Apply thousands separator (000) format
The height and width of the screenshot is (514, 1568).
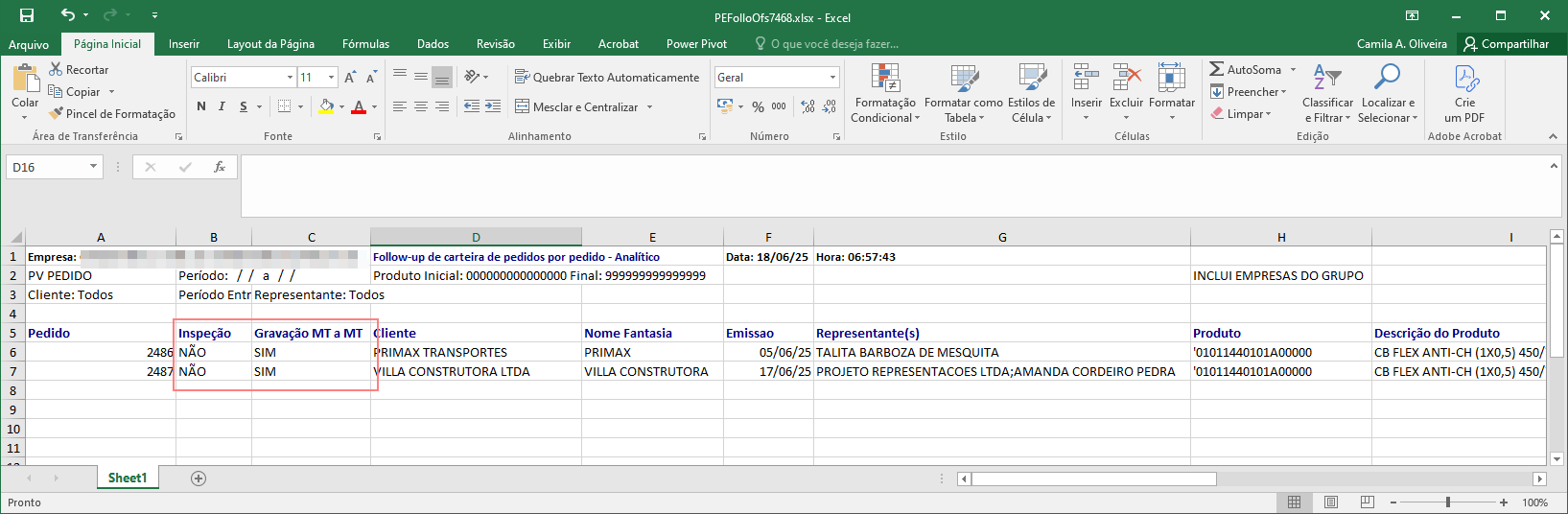(779, 106)
